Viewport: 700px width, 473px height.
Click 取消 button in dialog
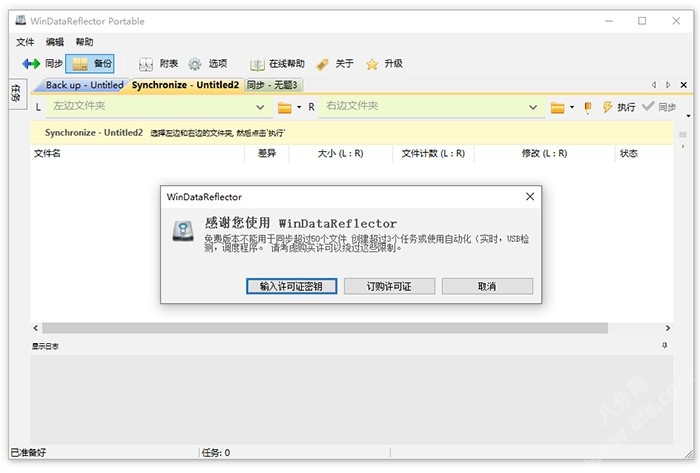pos(487,286)
